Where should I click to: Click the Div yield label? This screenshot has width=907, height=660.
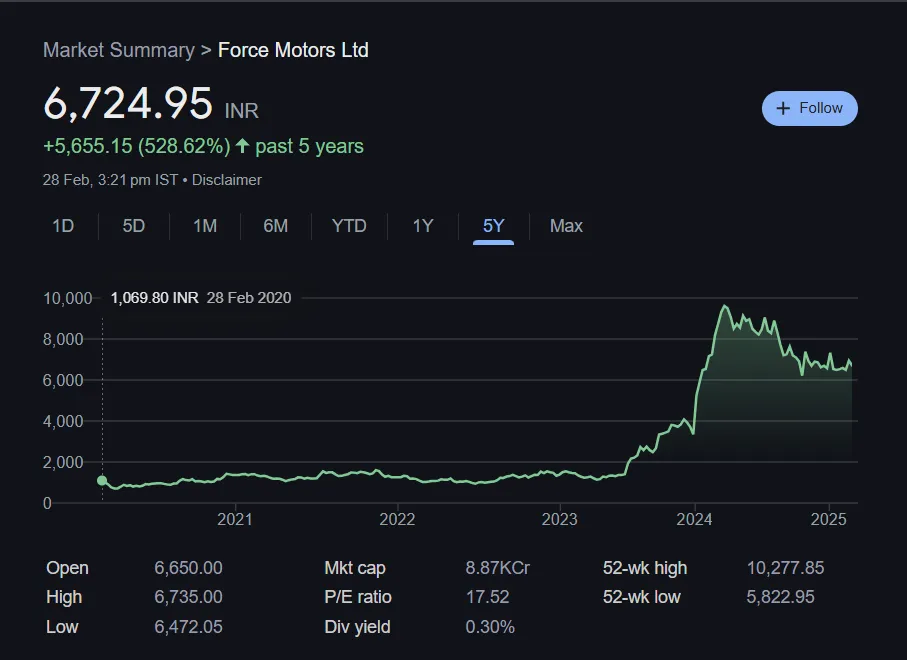357,627
